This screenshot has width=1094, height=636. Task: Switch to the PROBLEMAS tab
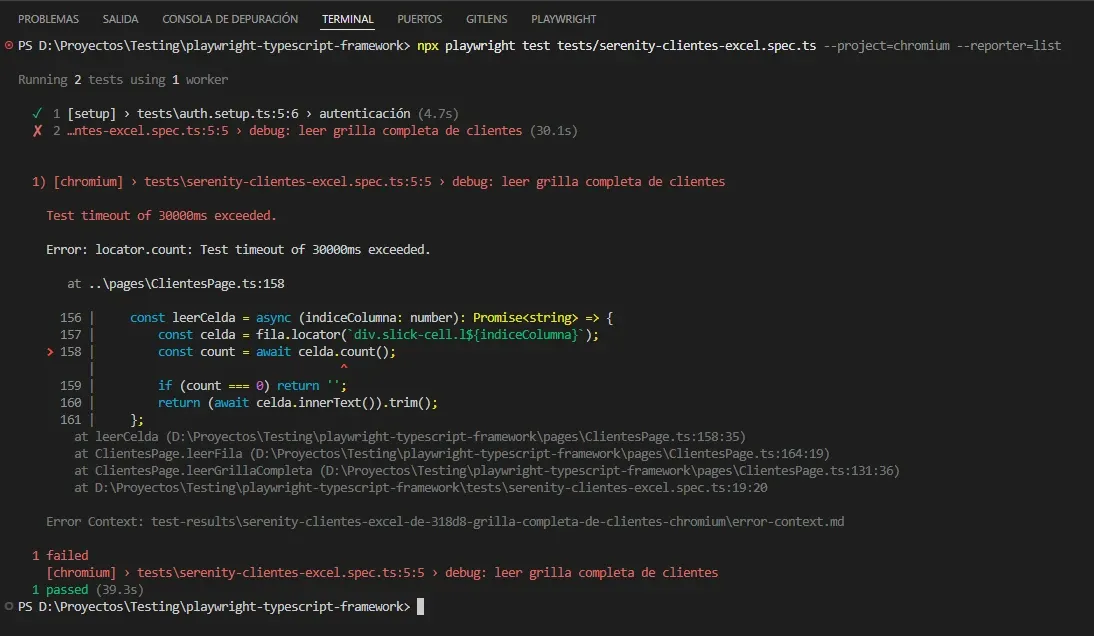click(x=48, y=18)
